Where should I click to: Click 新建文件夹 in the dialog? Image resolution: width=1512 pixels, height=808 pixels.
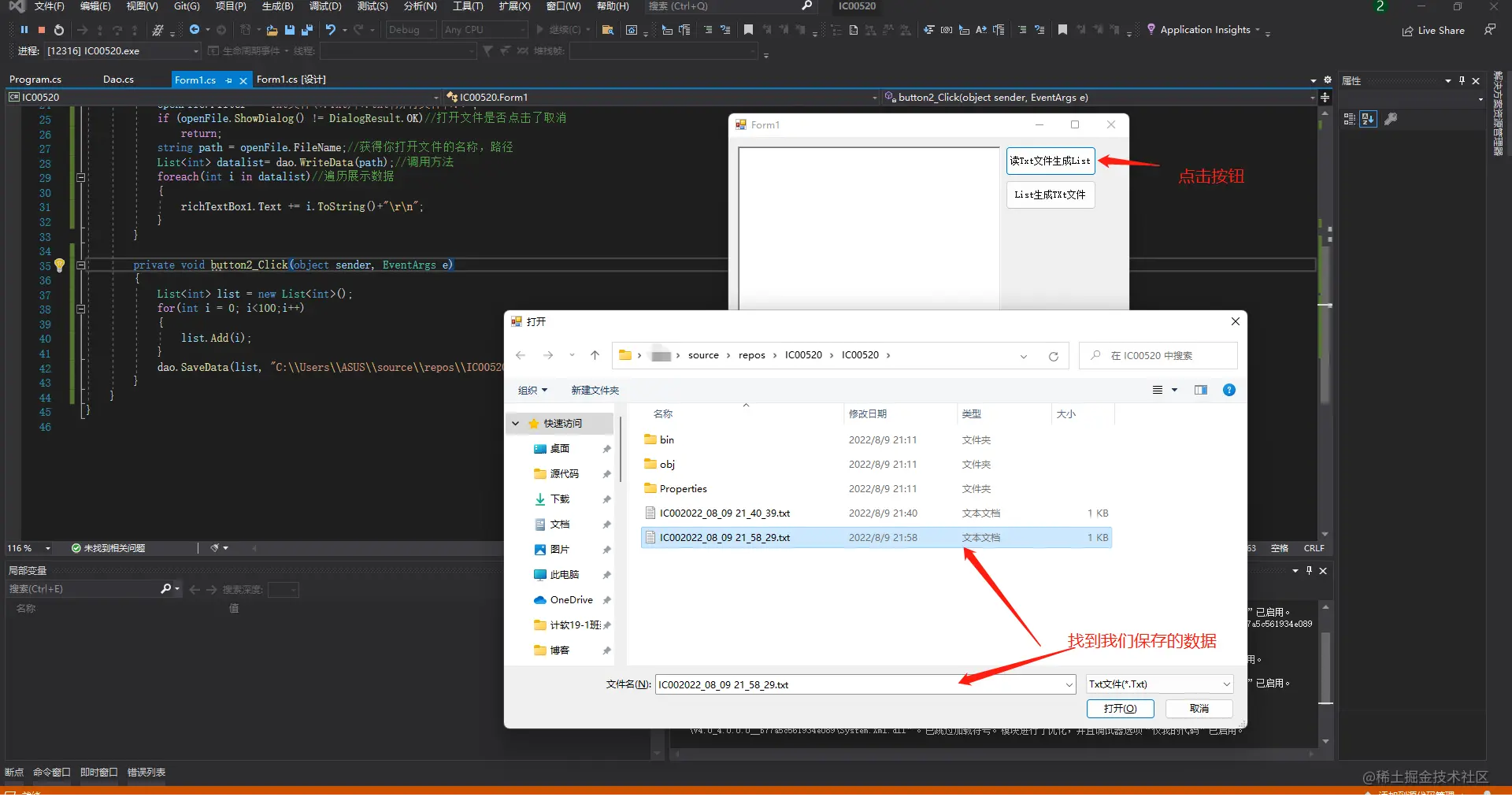tap(595, 391)
